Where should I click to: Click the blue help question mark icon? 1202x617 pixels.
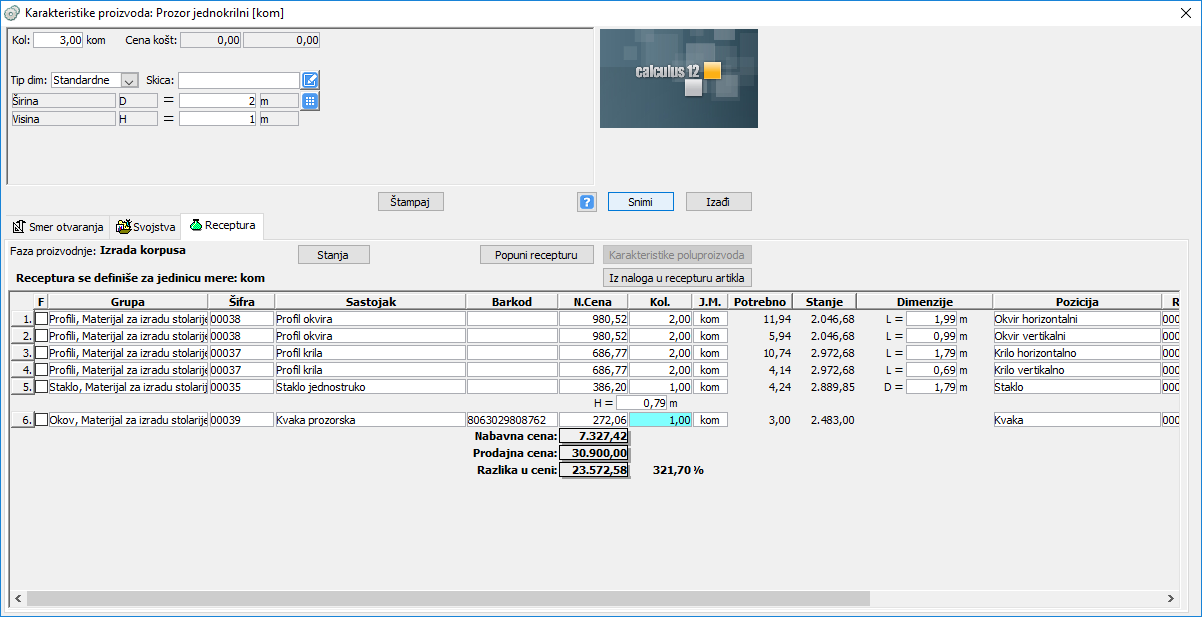click(x=587, y=202)
